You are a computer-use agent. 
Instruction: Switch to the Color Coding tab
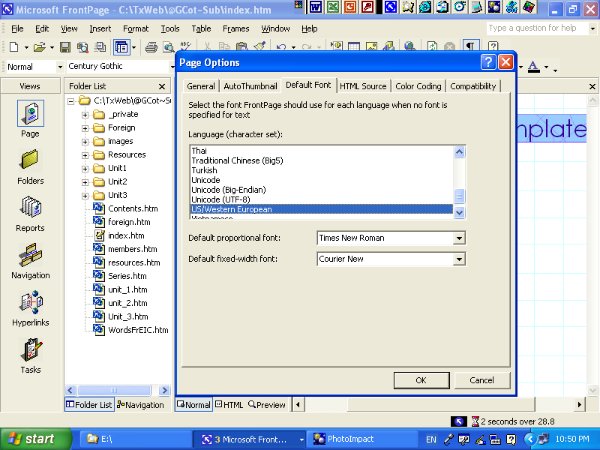(418, 86)
